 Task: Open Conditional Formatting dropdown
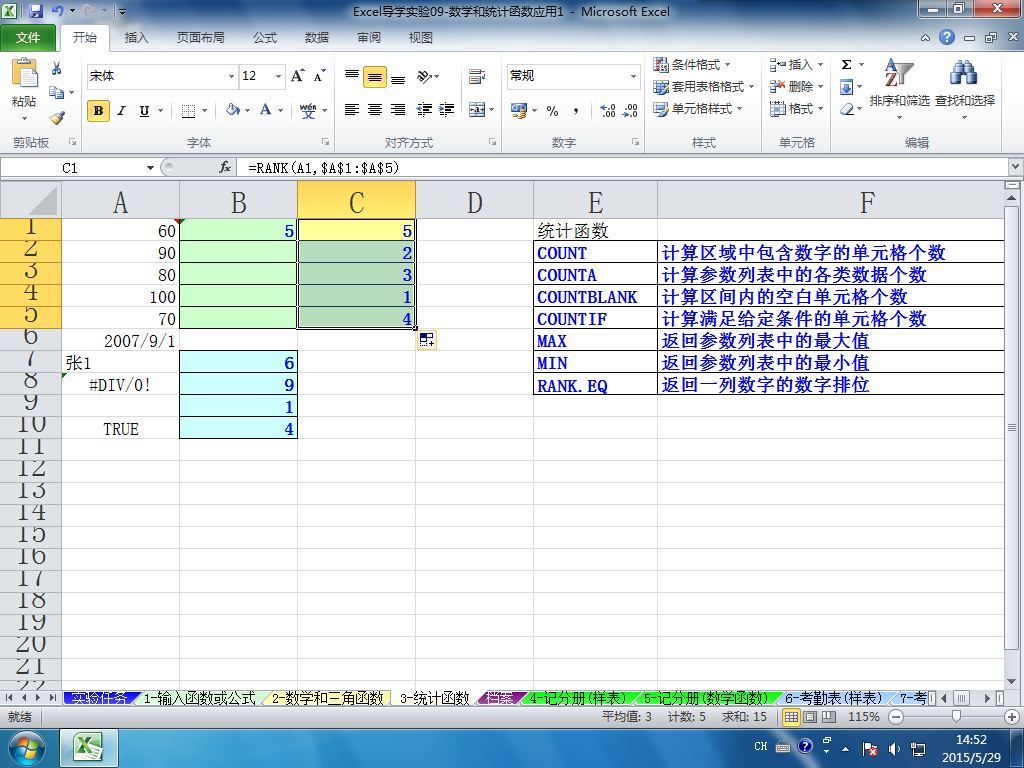pyautogui.click(x=692, y=65)
